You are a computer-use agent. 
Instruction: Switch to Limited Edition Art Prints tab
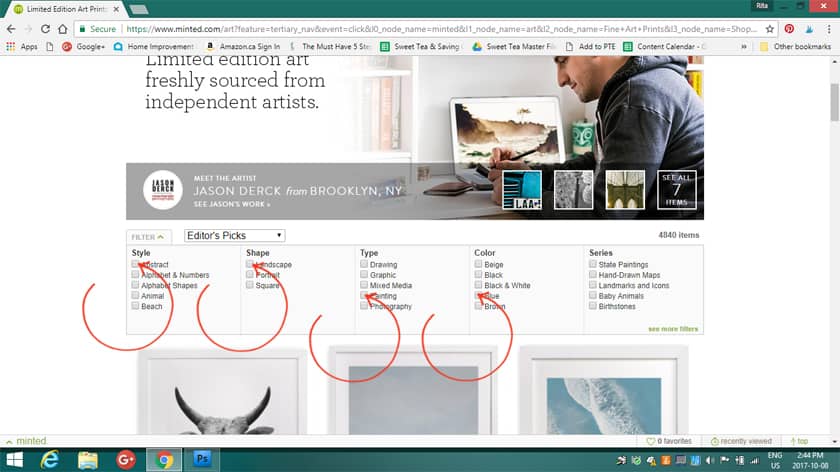click(67, 9)
